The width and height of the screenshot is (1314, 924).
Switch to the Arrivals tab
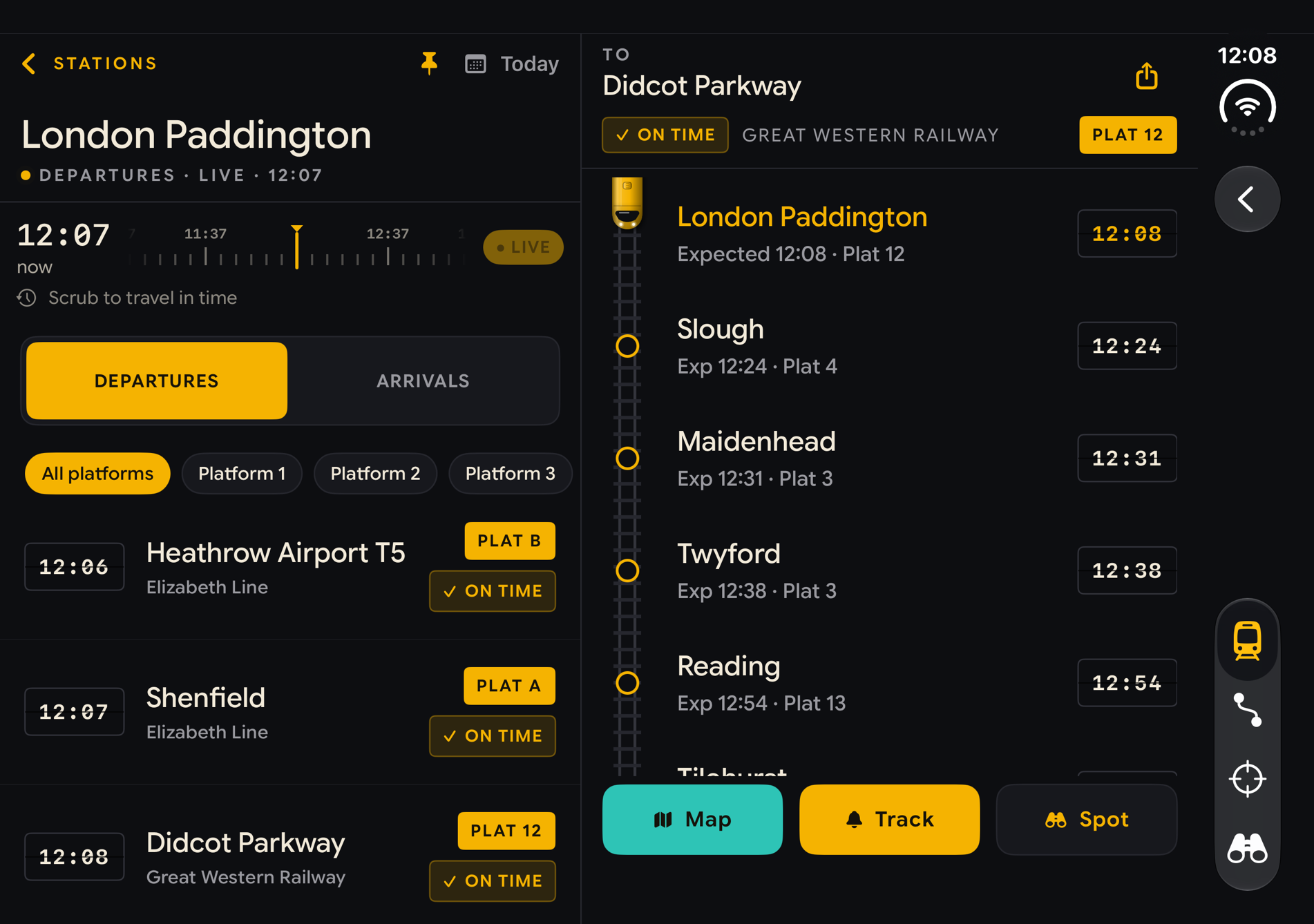423,381
